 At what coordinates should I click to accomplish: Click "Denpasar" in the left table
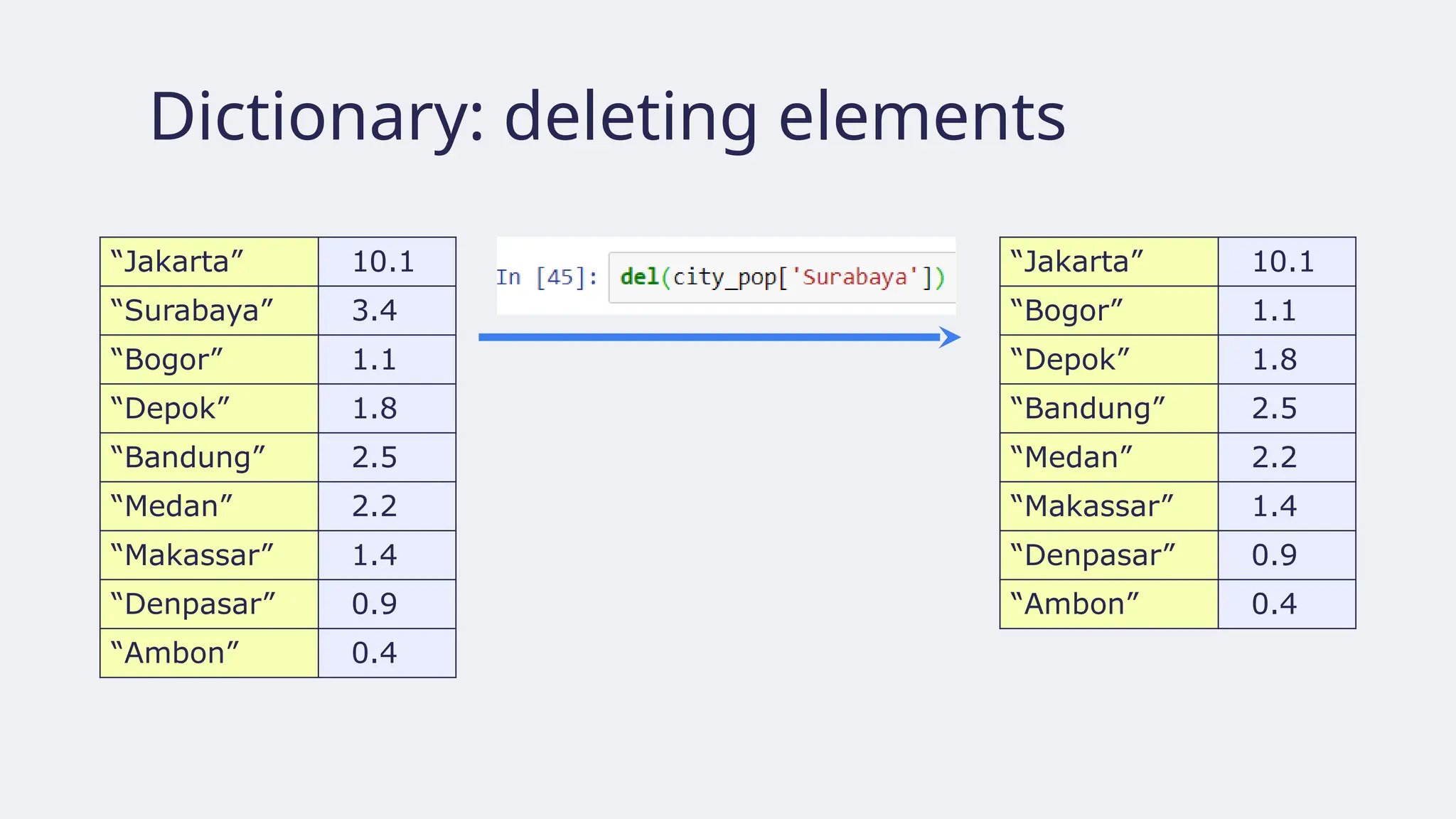(x=209, y=604)
